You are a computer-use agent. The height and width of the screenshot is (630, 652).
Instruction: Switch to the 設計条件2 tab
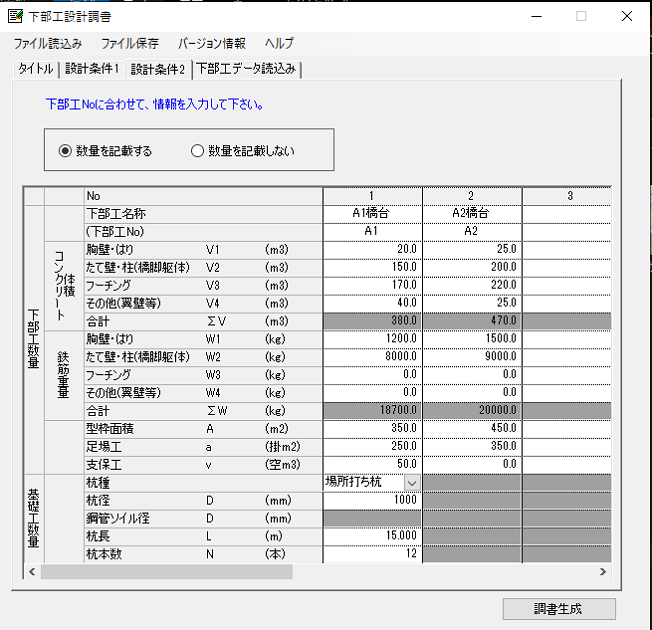[x=158, y=69]
